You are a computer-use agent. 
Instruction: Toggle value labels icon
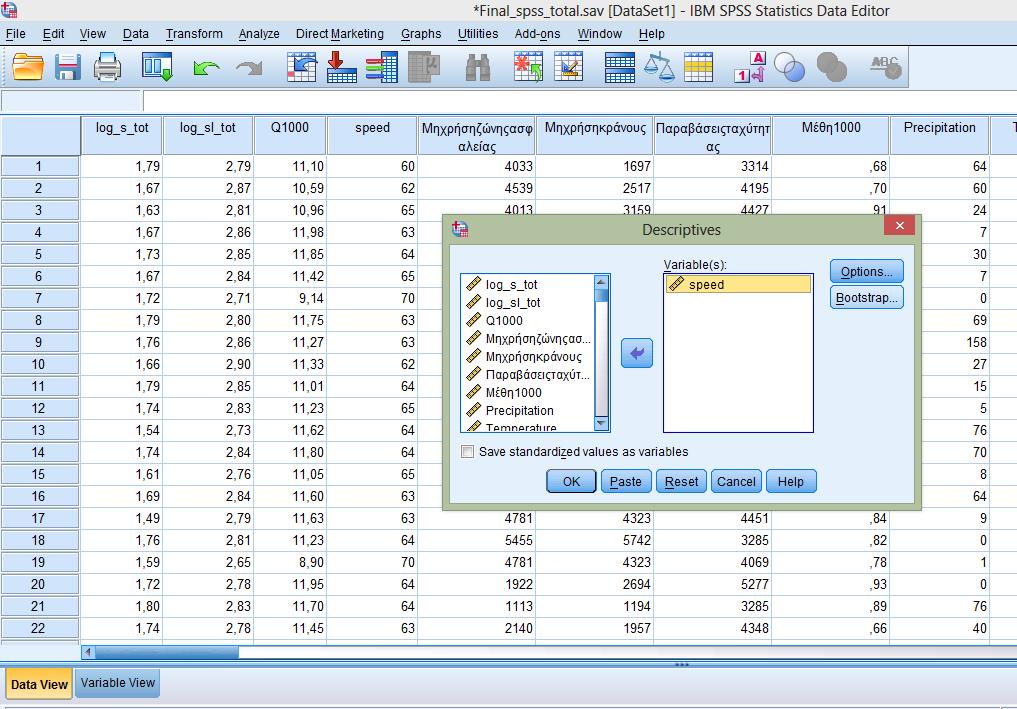[750, 67]
